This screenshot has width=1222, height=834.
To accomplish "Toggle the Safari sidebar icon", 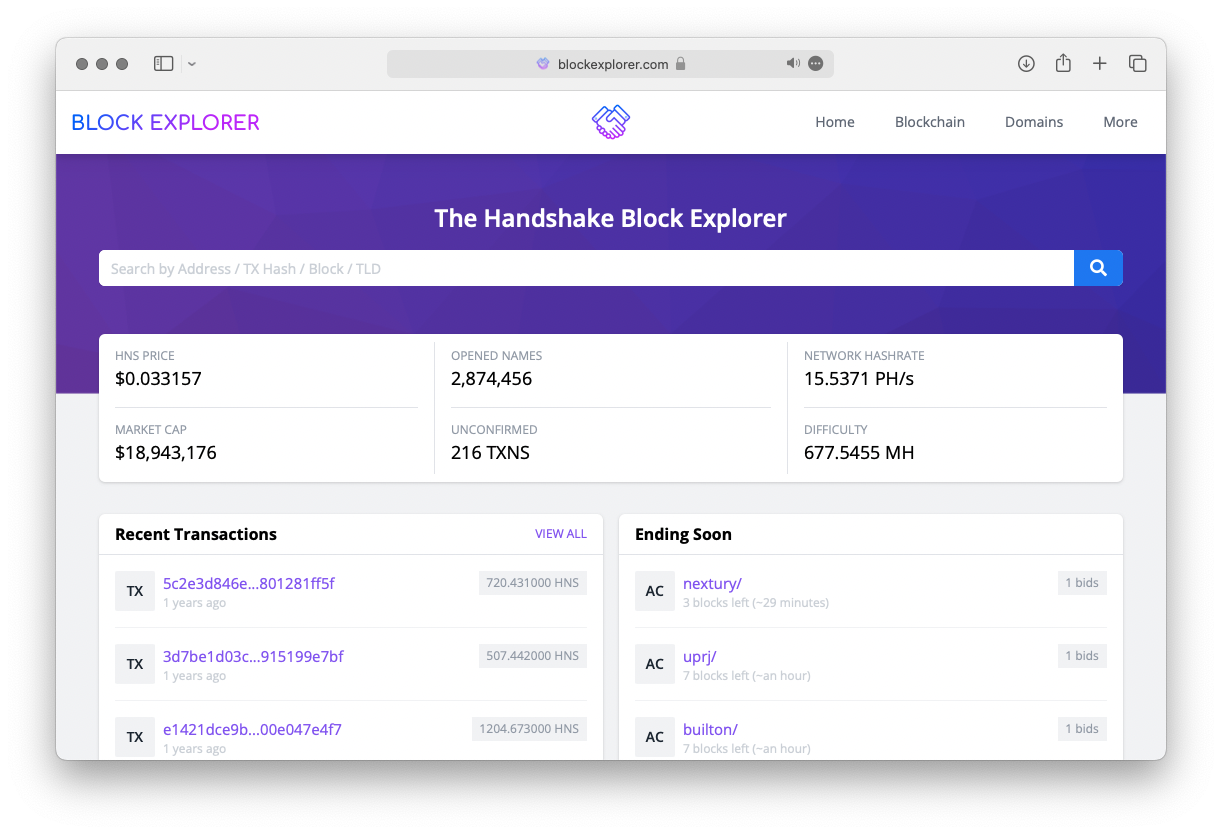I will (164, 64).
